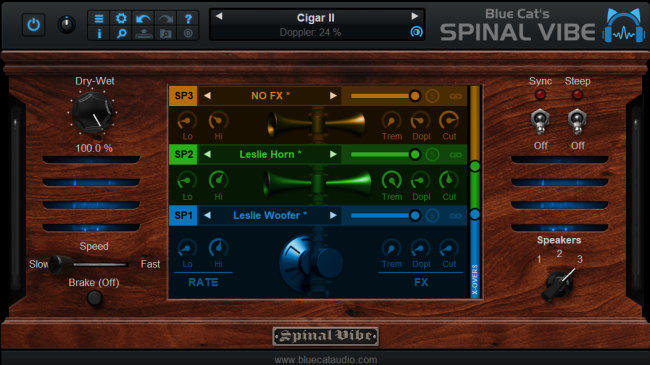Flip the Steep toggle switch
The width and height of the screenshot is (650, 365).
click(x=577, y=122)
